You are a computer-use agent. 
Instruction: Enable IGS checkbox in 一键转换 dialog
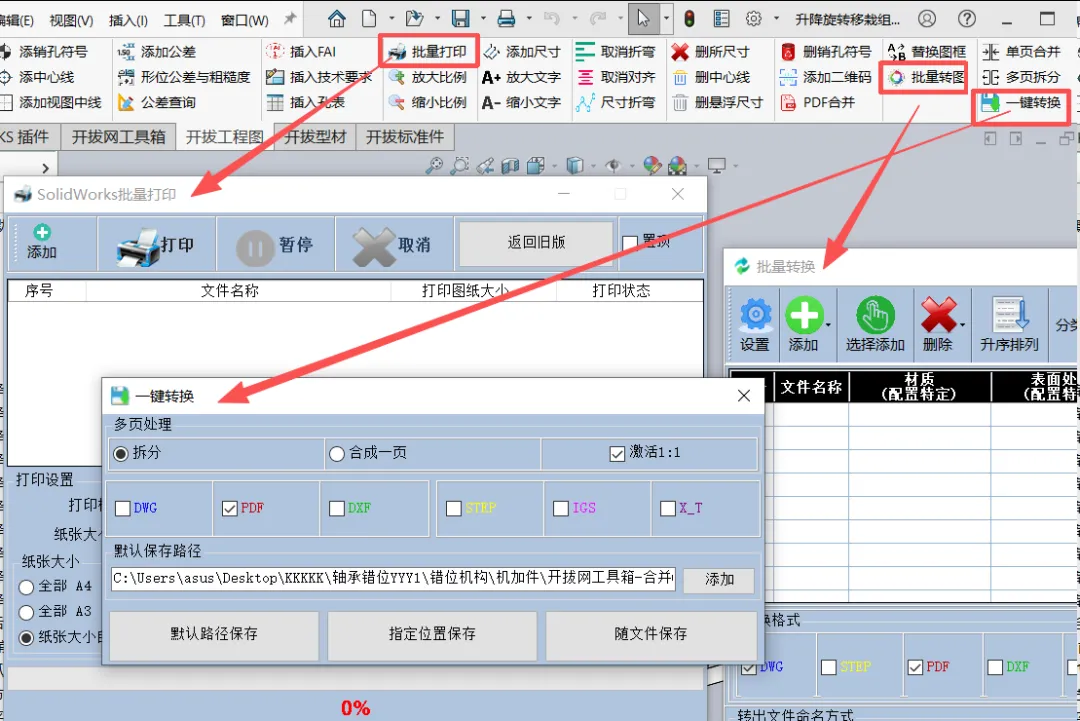coord(561,508)
